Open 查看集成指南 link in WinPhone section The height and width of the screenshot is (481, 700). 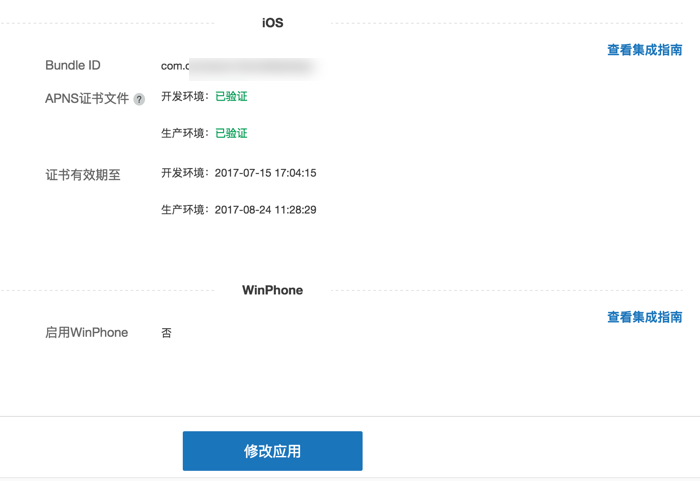pos(644,317)
